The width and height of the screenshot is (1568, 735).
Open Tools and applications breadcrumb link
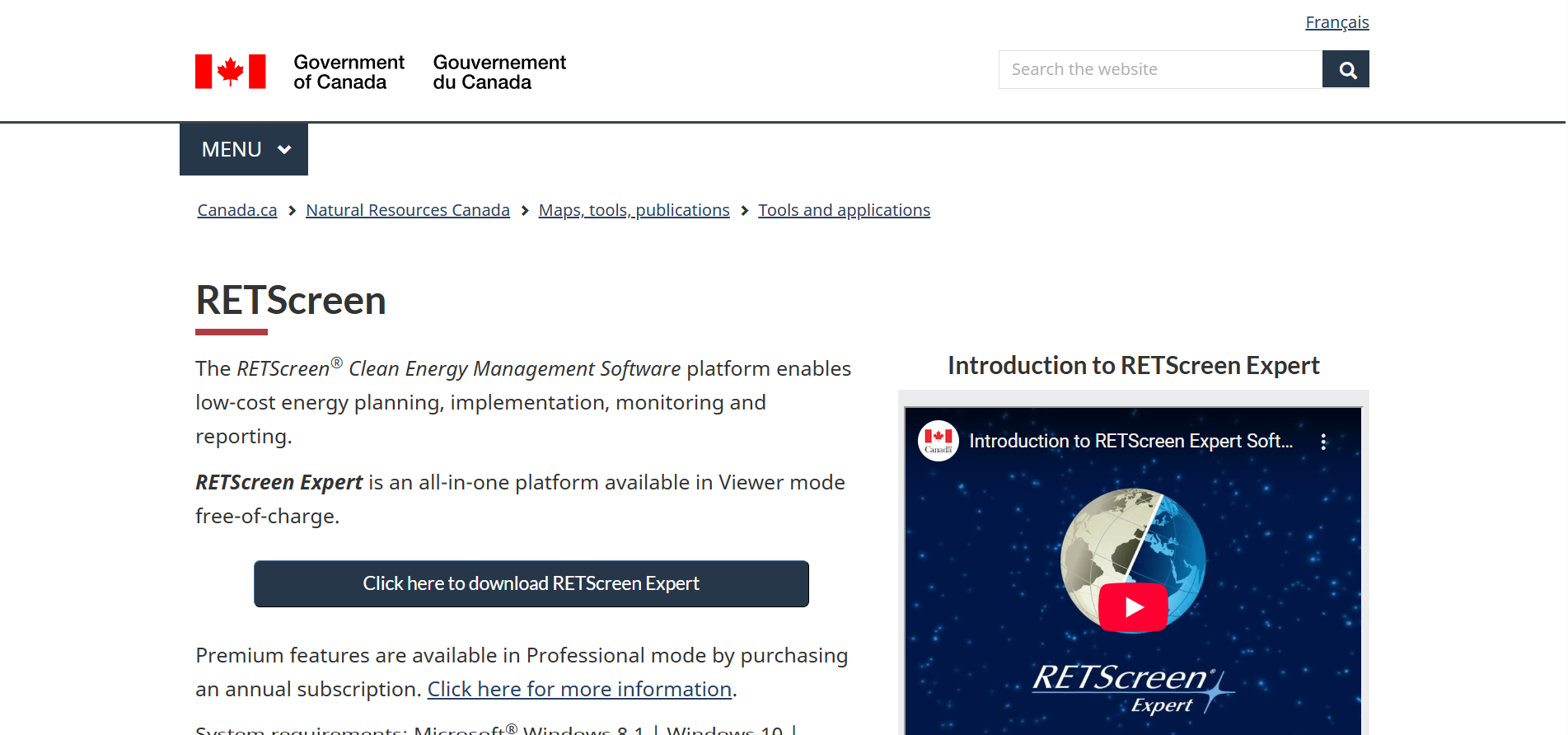844,210
